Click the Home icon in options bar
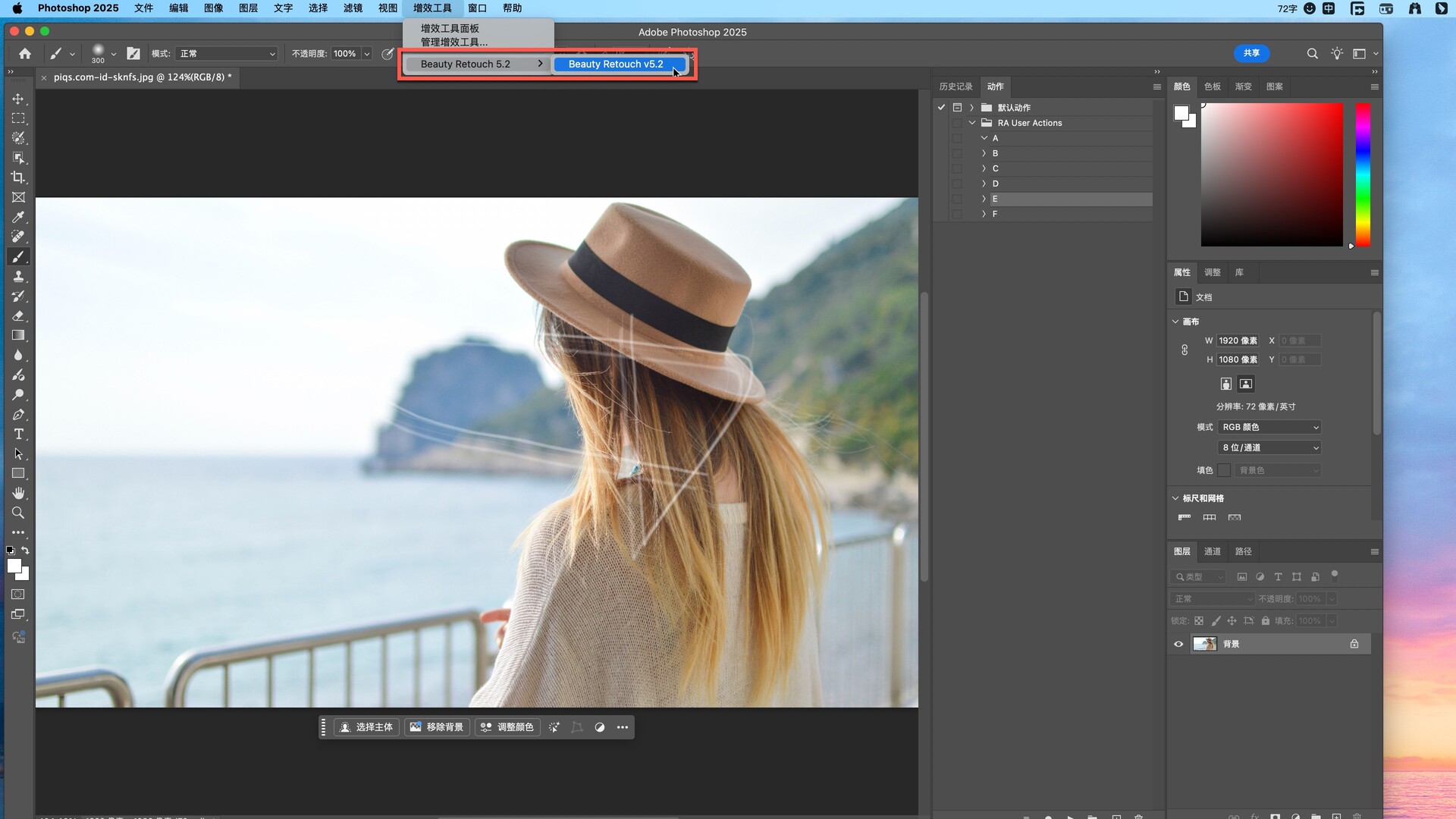Image resolution: width=1456 pixels, height=819 pixels. coord(25,53)
